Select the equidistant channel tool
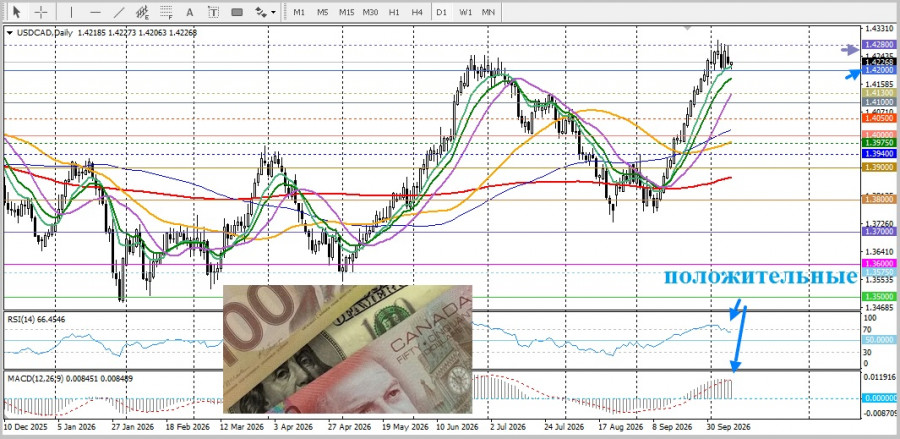 pyautogui.click(x=143, y=11)
